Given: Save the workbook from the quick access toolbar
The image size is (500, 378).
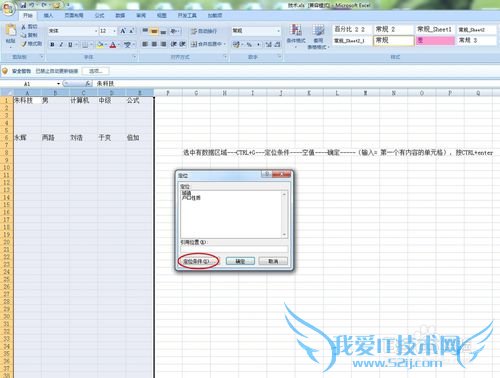Looking at the screenshot, I should [23, 5].
